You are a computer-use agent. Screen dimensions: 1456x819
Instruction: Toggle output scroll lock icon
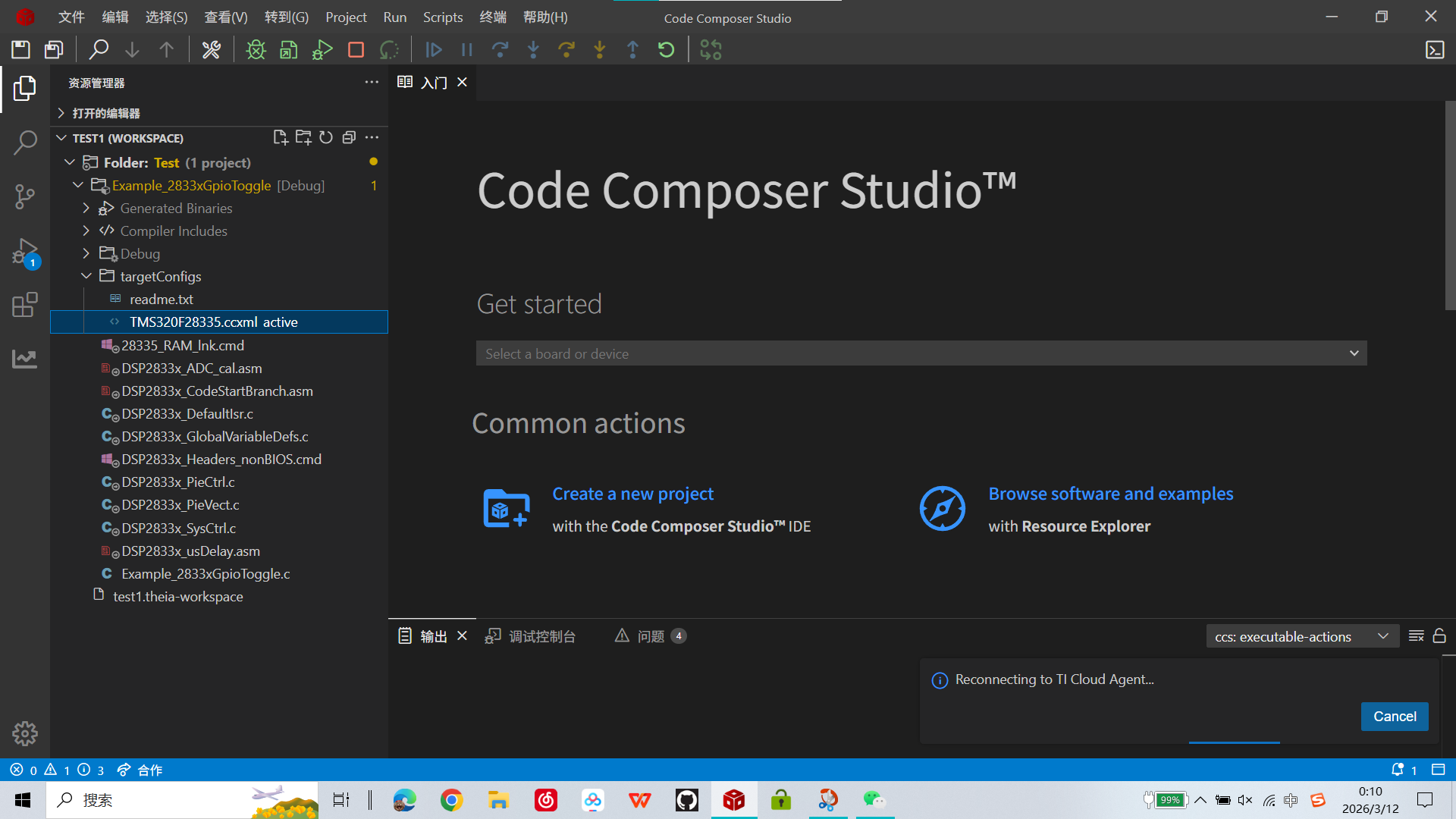1439,635
